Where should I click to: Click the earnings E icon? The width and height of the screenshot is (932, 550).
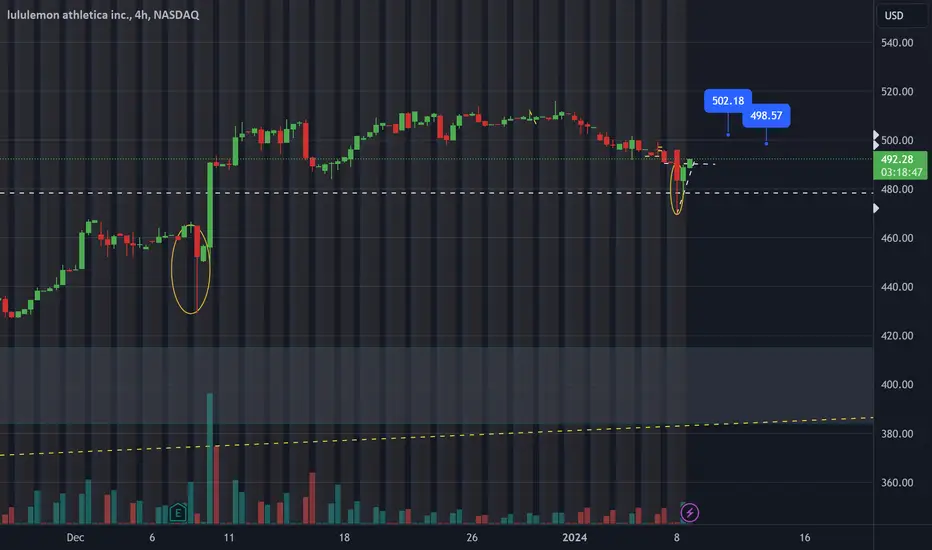(x=178, y=512)
